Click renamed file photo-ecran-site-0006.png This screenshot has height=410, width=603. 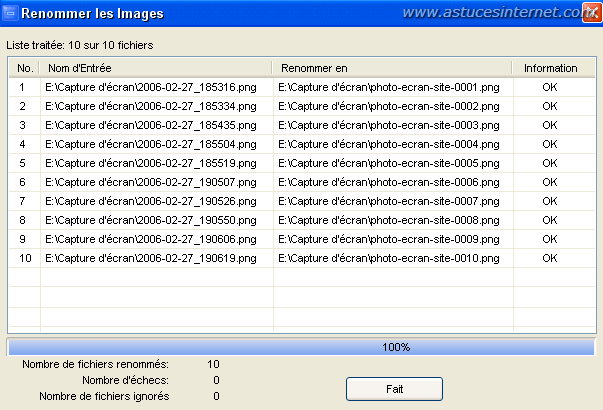tap(388, 182)
